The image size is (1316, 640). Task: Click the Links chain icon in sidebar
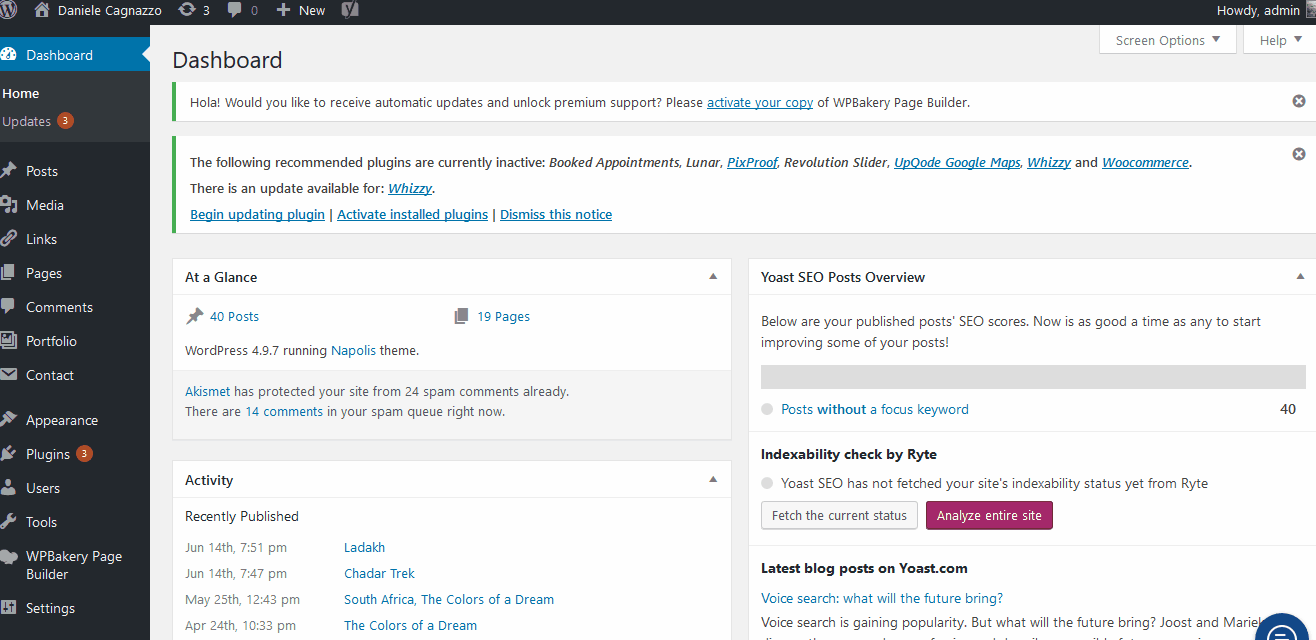[x=8, y=239]
